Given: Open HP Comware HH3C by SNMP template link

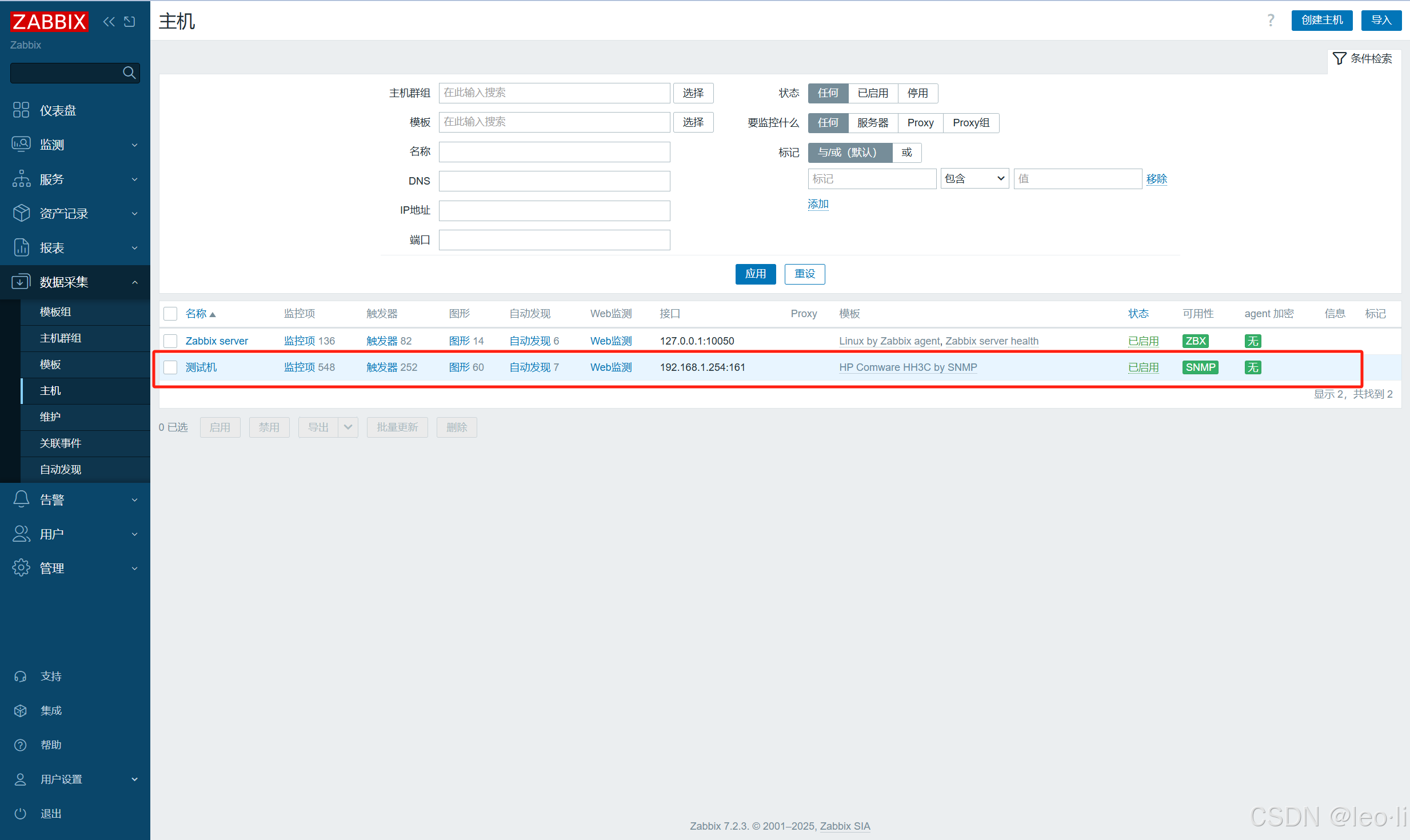Looking at the screenshot, I should 908,367.
